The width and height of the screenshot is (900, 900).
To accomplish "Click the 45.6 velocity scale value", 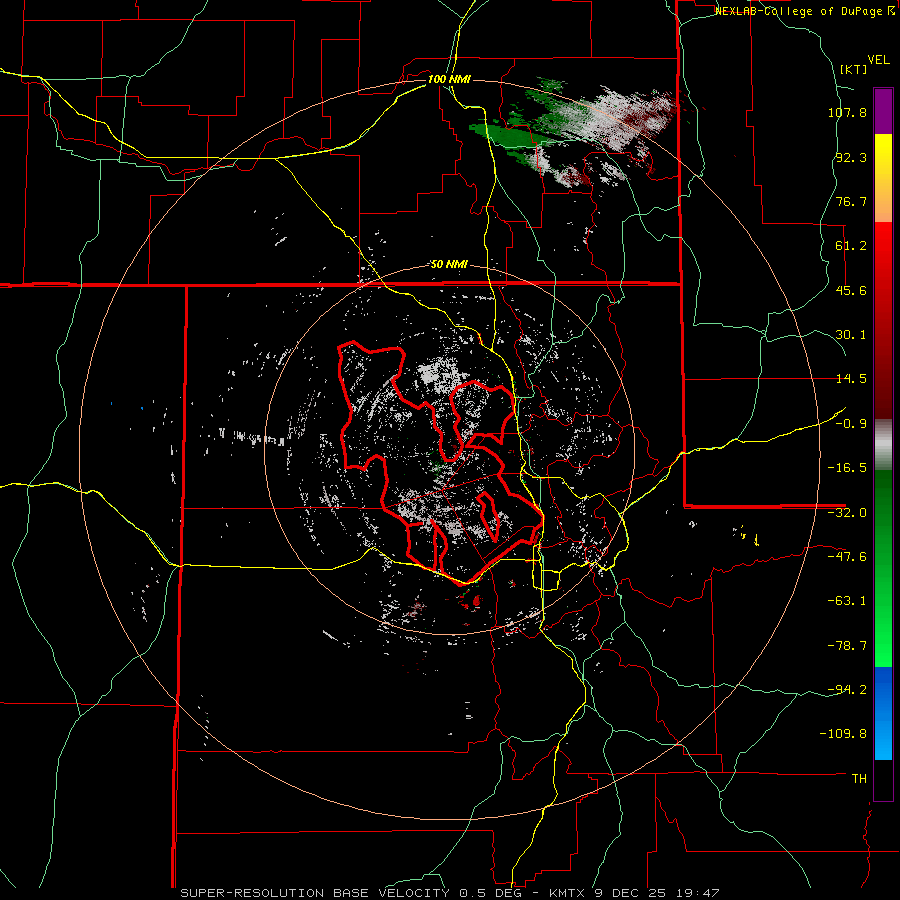I will tap(851, 290).
